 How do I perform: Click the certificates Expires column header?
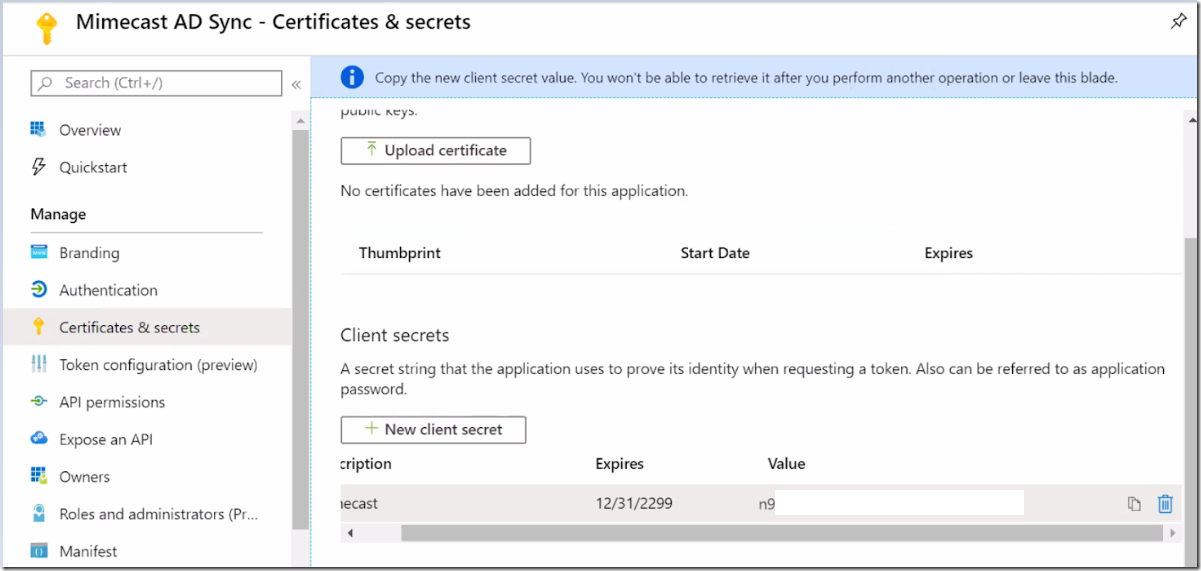pyautogui.click(x=949, y=253)
